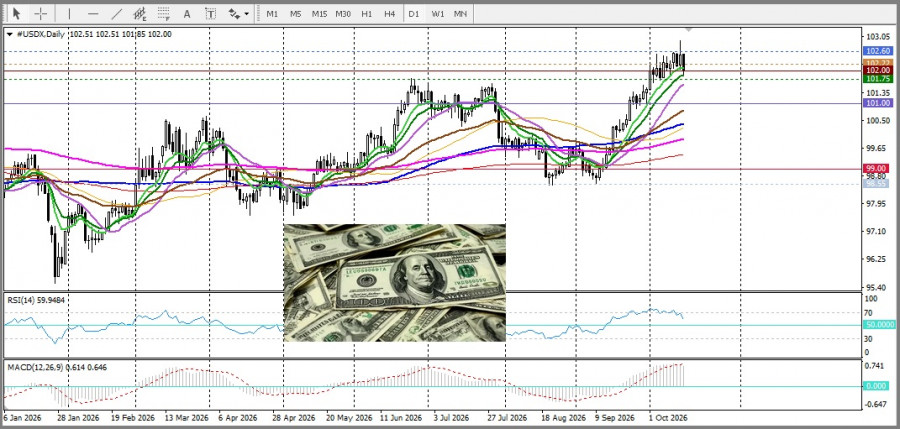The image size is (900, 429).
Task: Select the vertical line drawing tool
Action: click(x=69, y=13)
